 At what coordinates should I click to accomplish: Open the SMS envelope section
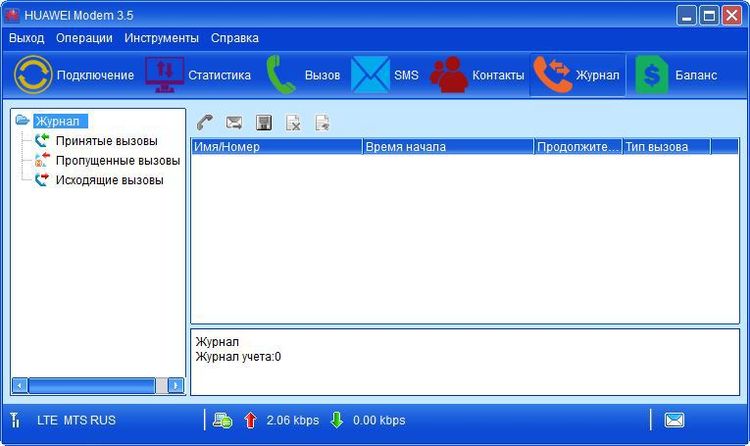385,75
